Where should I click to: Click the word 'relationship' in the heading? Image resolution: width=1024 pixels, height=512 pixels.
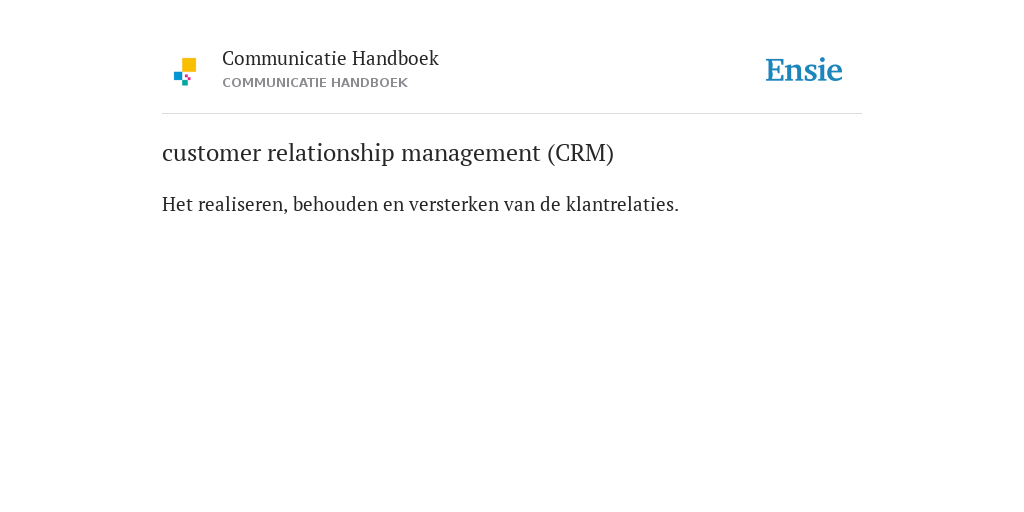331,154
